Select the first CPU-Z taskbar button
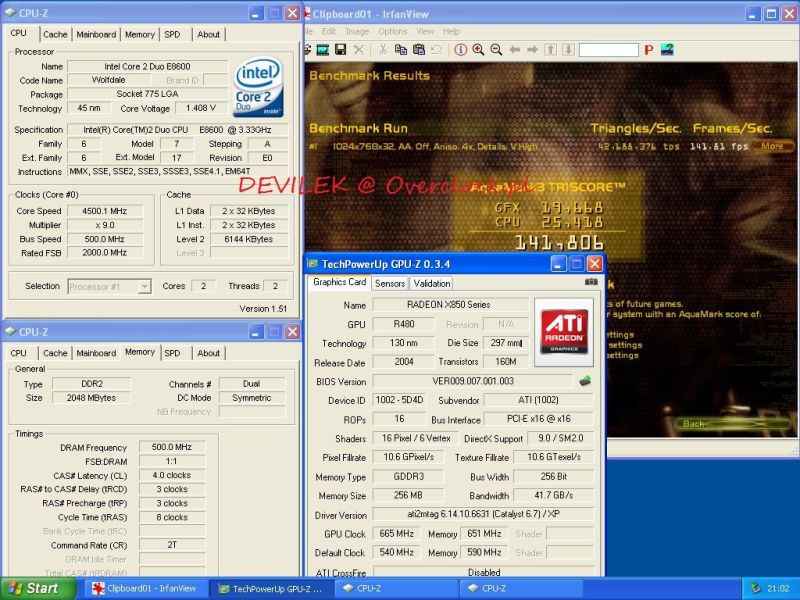800x600 pixels. [x=397, y=588]
